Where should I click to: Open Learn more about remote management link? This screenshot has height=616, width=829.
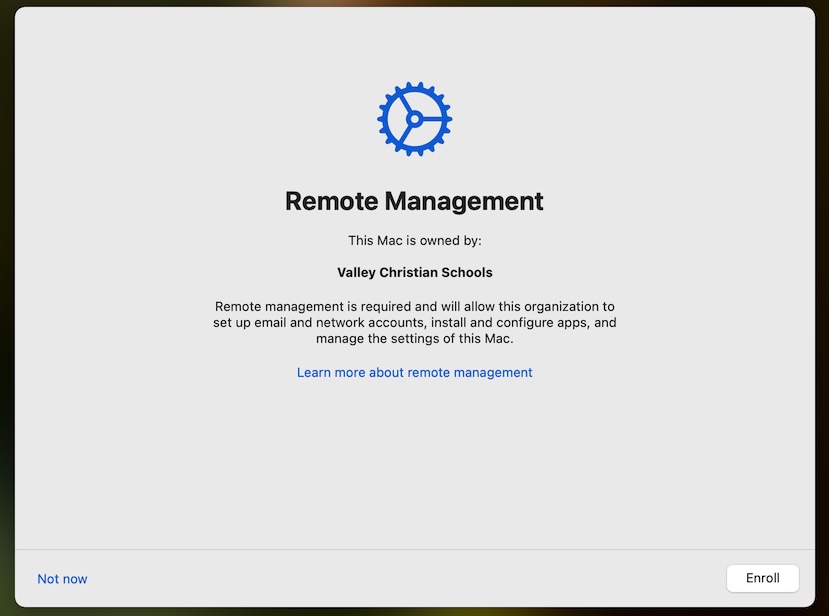tap(414, 372)
